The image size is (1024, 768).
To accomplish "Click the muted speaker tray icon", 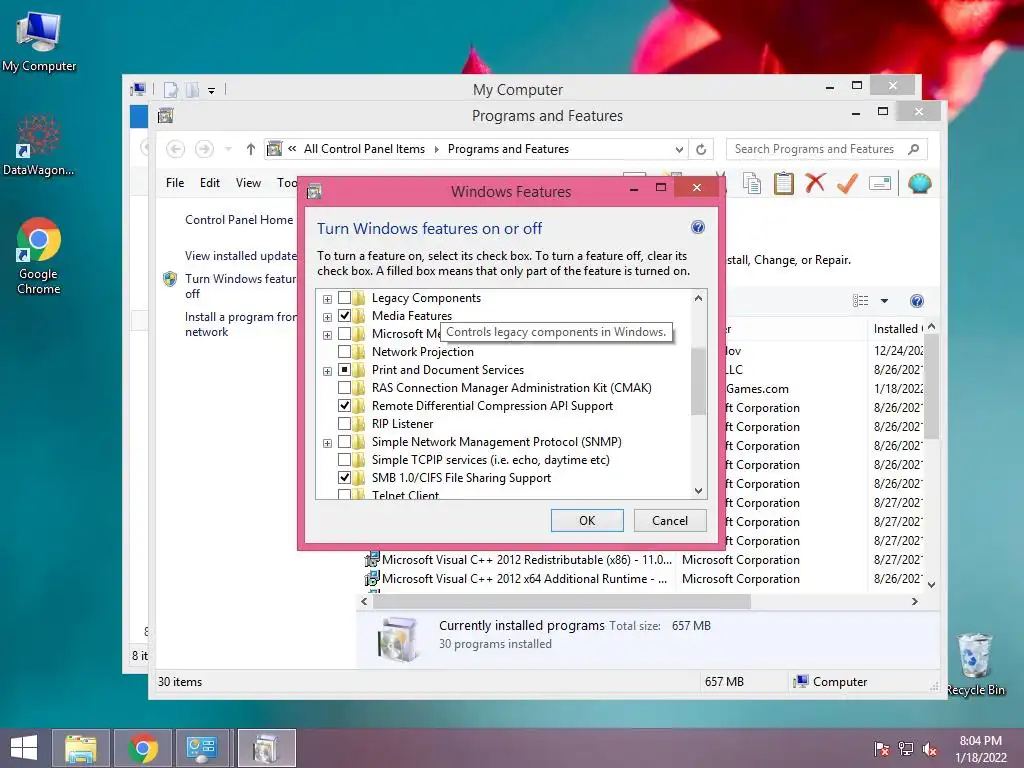I will coord(929,749).
